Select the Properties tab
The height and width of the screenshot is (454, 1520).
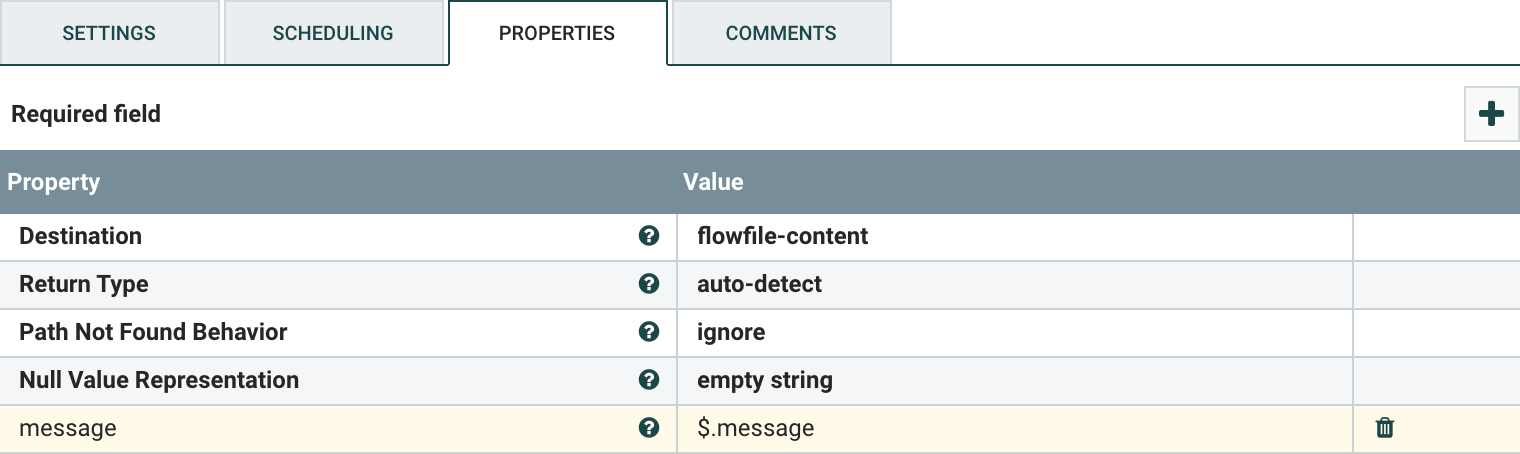pos(557,33)
